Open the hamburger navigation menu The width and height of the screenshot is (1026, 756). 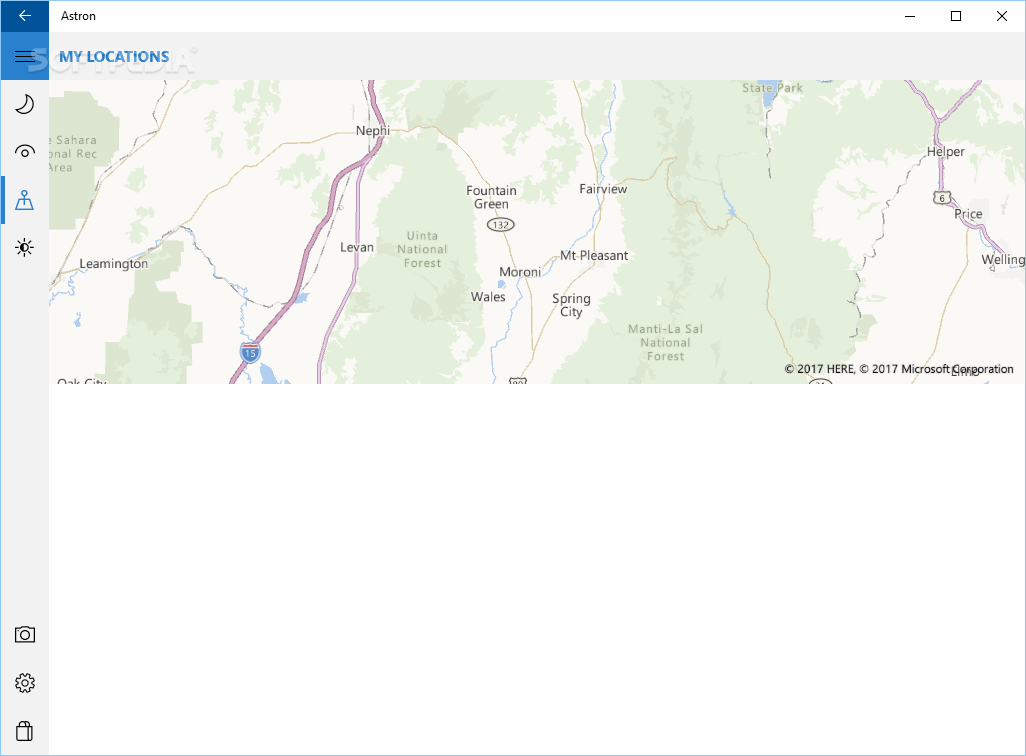click(x=25, y=56)
